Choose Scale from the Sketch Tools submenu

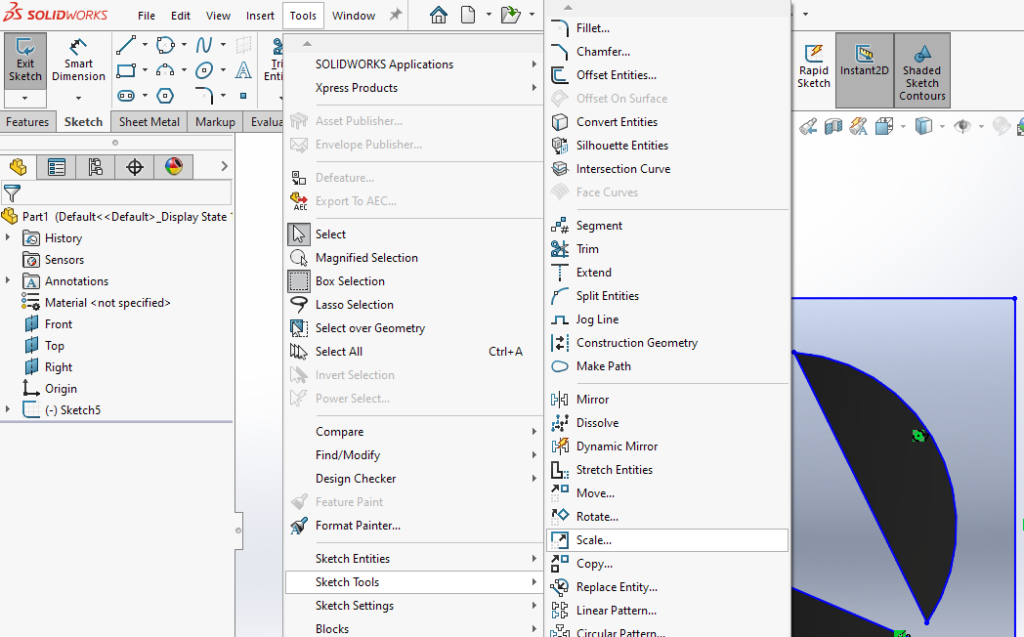tap(594, 540)
